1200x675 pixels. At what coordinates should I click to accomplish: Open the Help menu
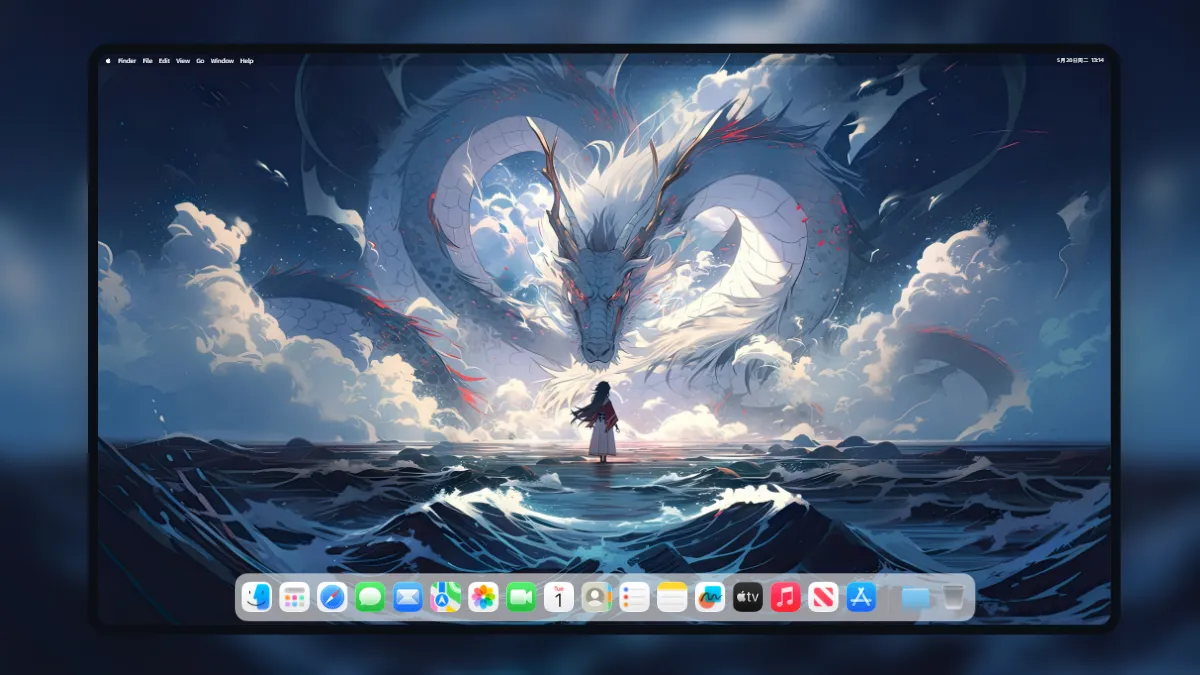click(x=247, y=61)
